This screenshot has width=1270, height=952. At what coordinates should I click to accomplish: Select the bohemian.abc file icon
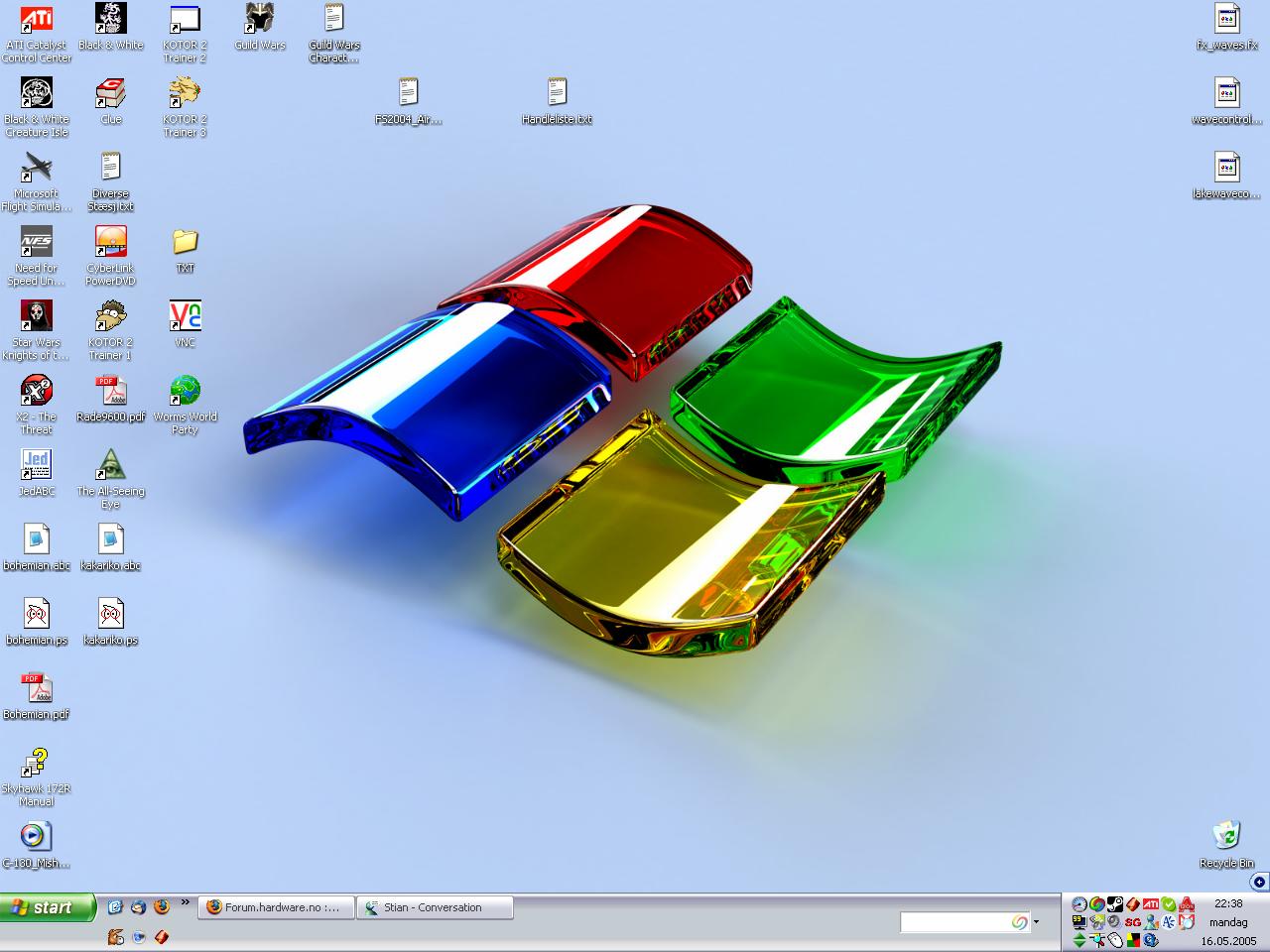37,547
